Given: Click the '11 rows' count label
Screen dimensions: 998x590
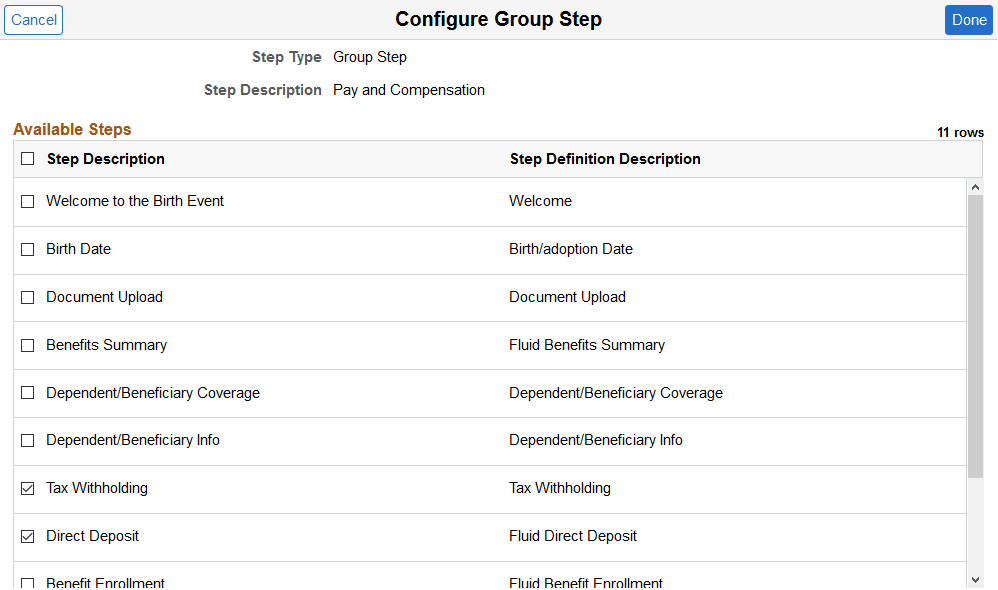Looking at the screenshot, I should (x=960, y=132).
